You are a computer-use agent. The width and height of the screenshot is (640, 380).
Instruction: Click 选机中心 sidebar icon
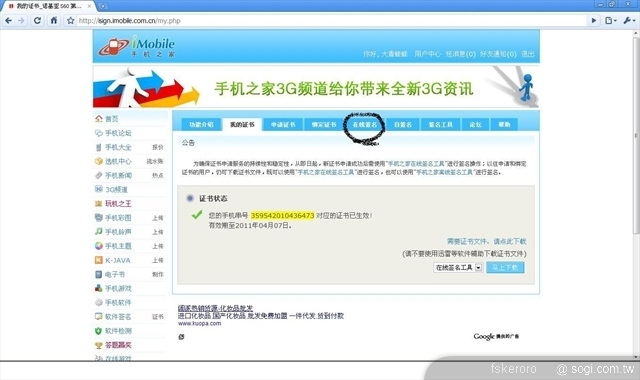click(x=98, y=161)
